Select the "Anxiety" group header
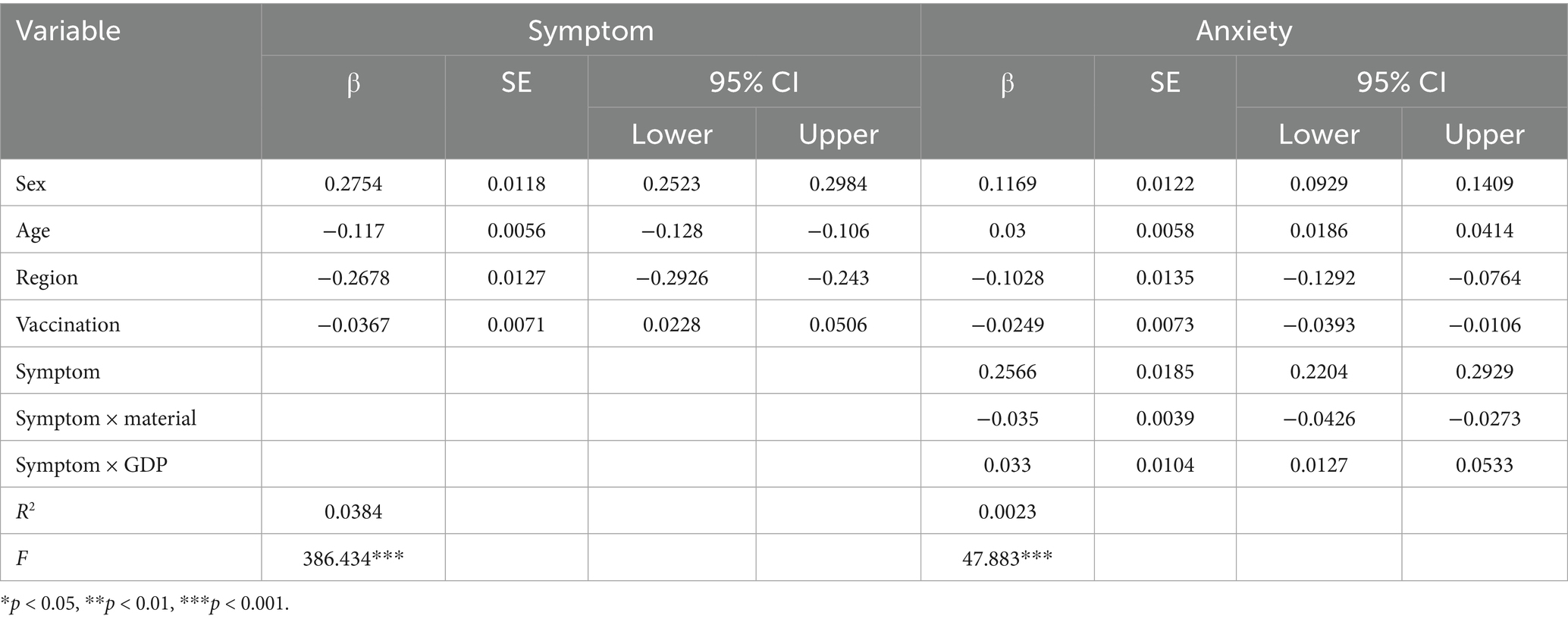Viewport: 1568px width, 622px height. pyautogui.click(x=1243, y=31)
